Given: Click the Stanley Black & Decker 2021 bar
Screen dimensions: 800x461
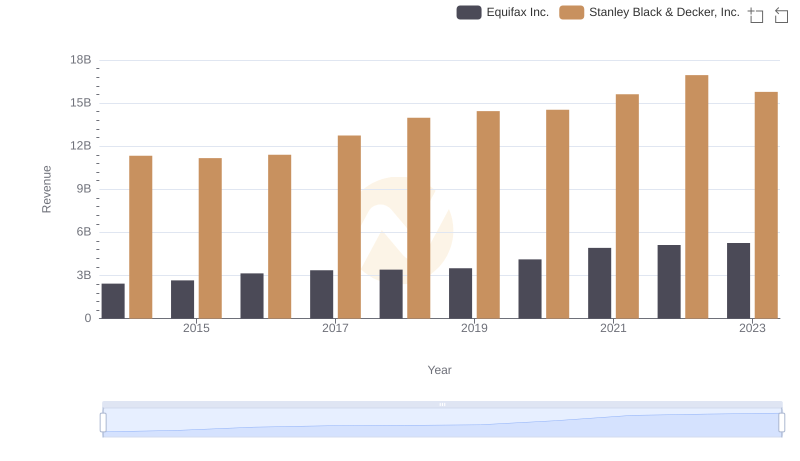Looking at the screenshot, I should pos(627,207).
